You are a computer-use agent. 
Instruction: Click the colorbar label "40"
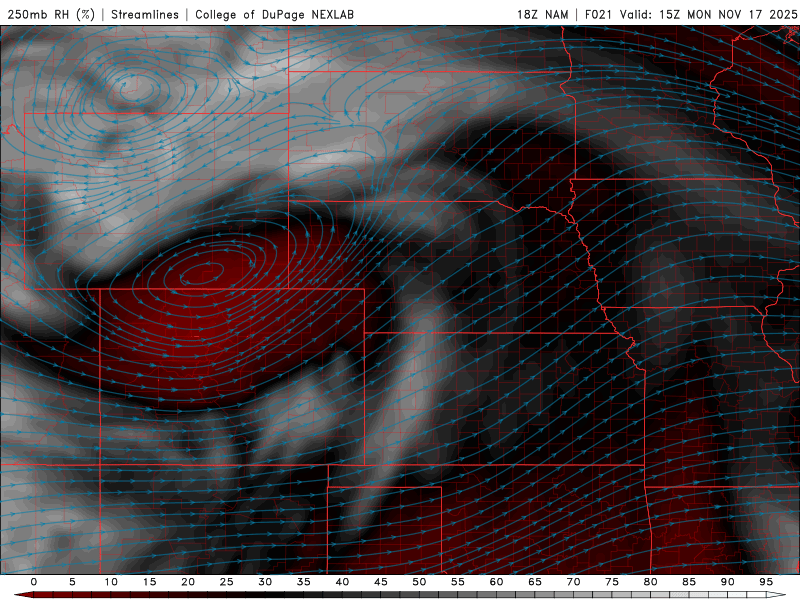pos(342,582)
